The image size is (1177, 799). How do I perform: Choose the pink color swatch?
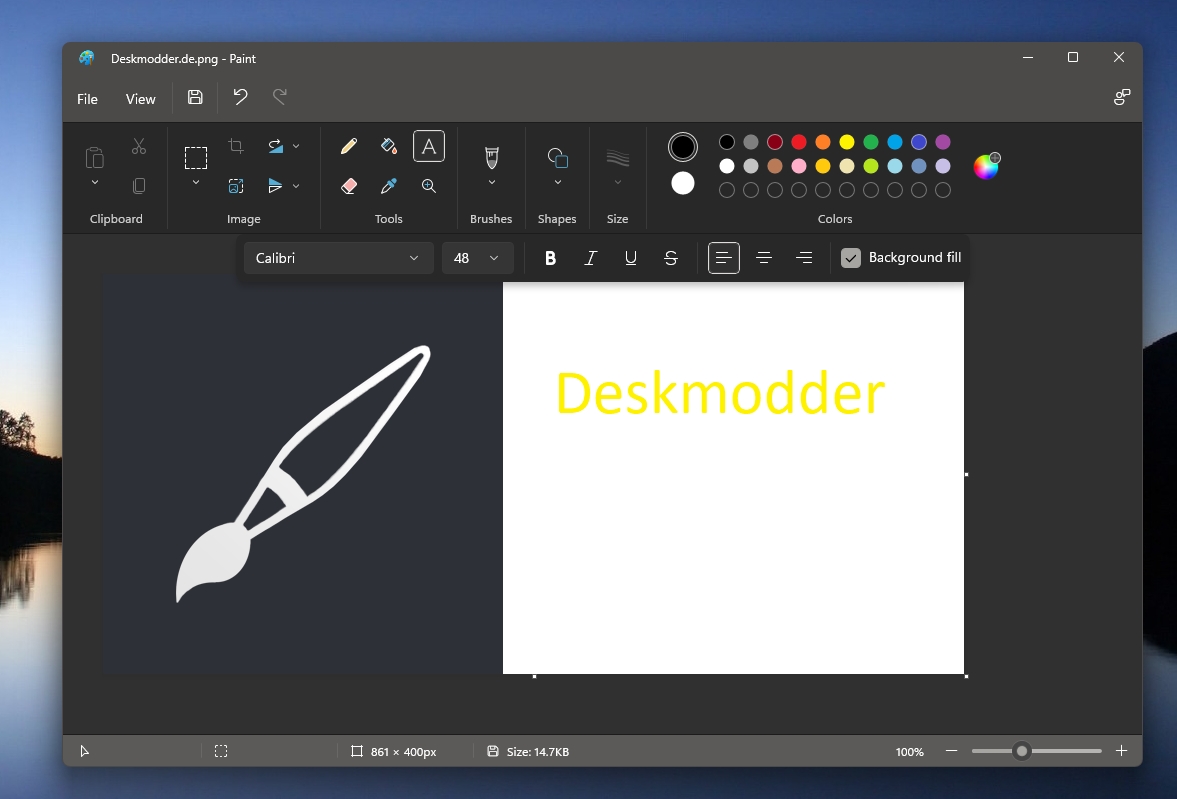(x=799, y=166)
